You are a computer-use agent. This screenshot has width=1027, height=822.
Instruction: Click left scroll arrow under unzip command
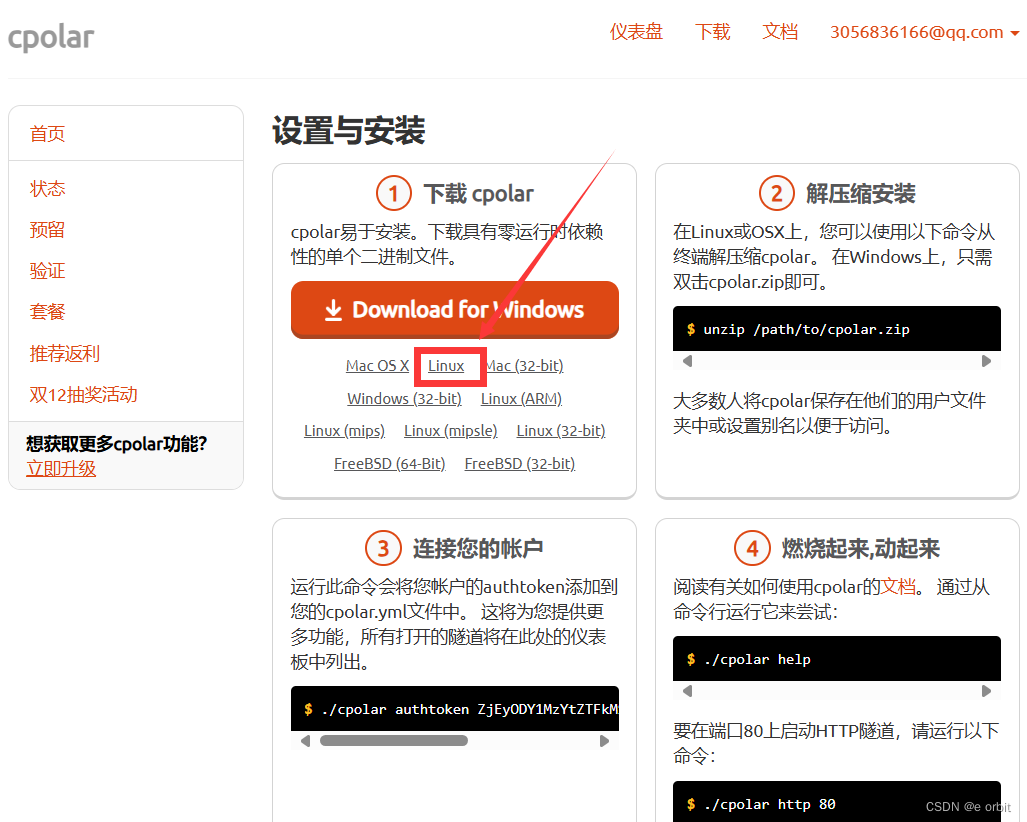click(687, 361)
